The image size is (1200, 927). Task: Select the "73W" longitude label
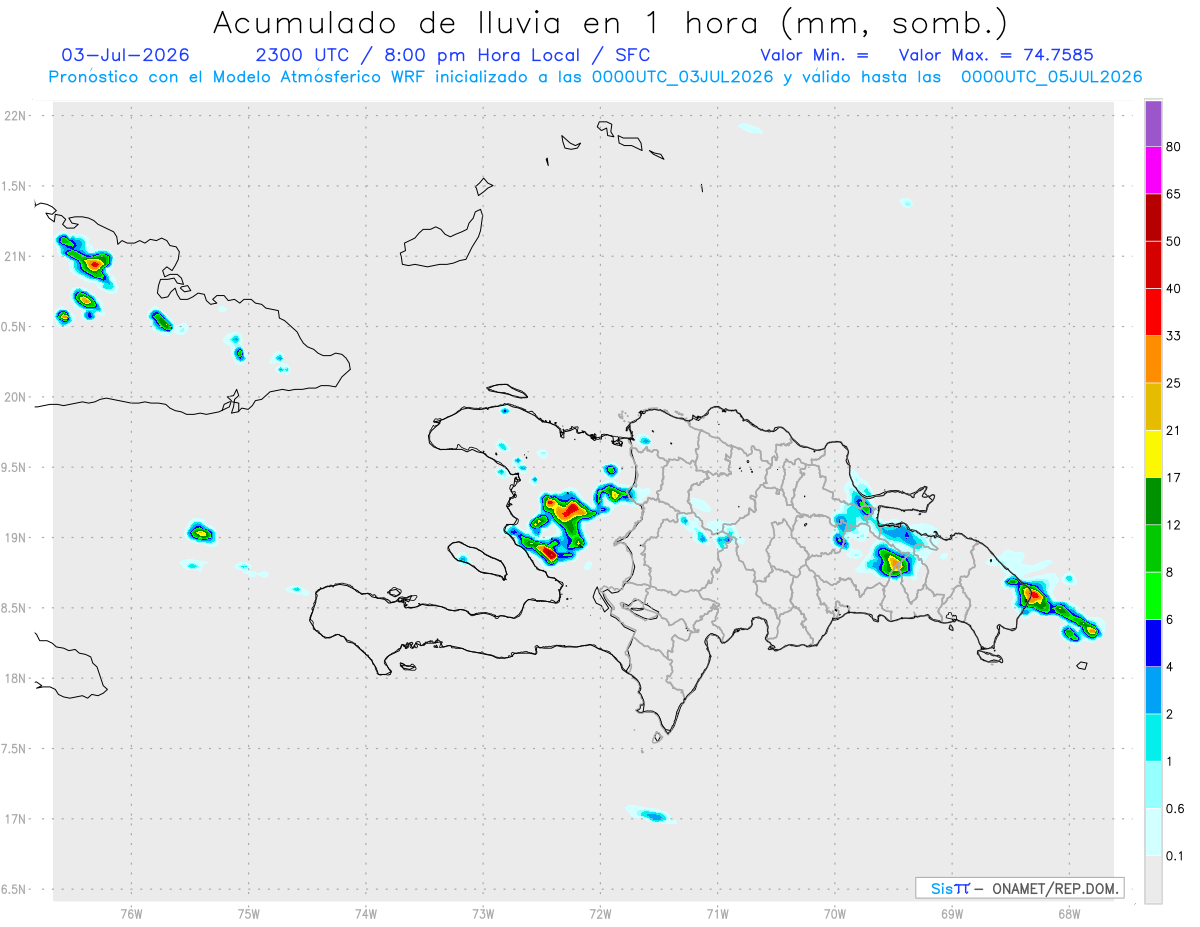[x=483, y=913]
